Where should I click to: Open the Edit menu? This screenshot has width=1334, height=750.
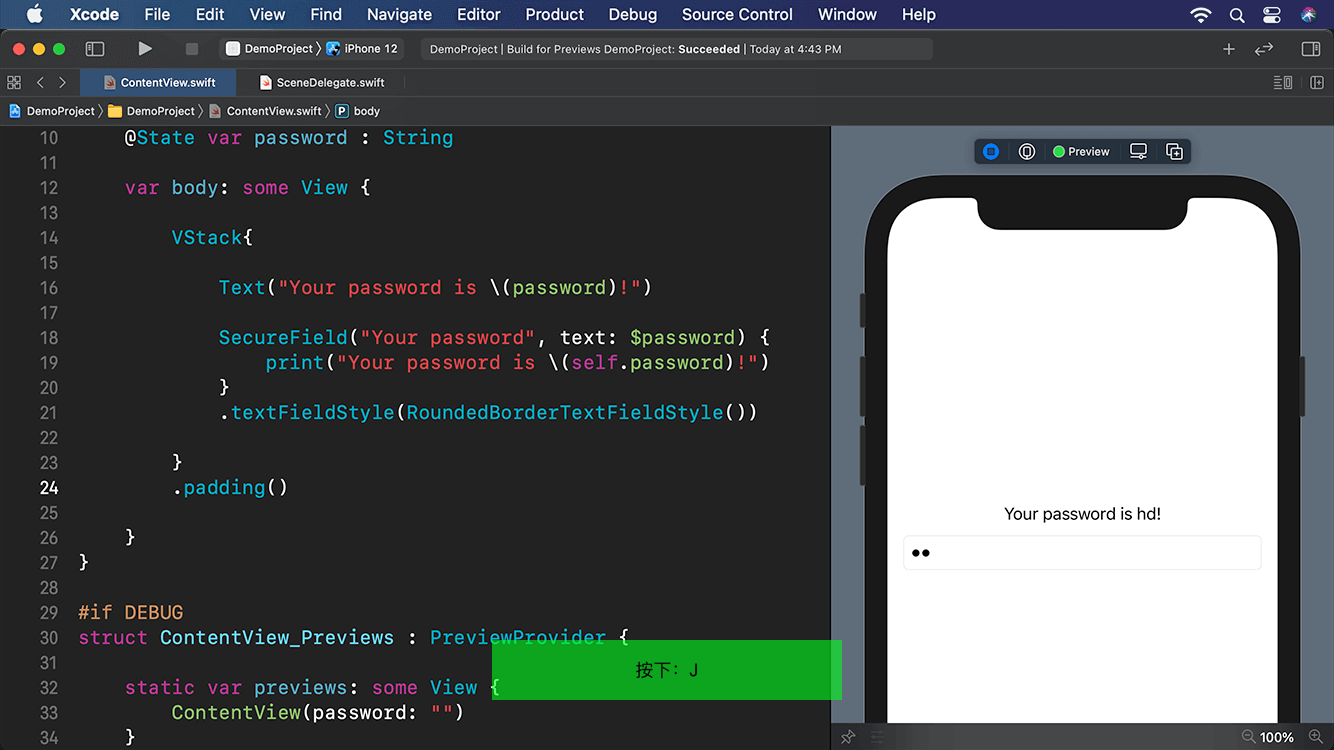(210, 14)
